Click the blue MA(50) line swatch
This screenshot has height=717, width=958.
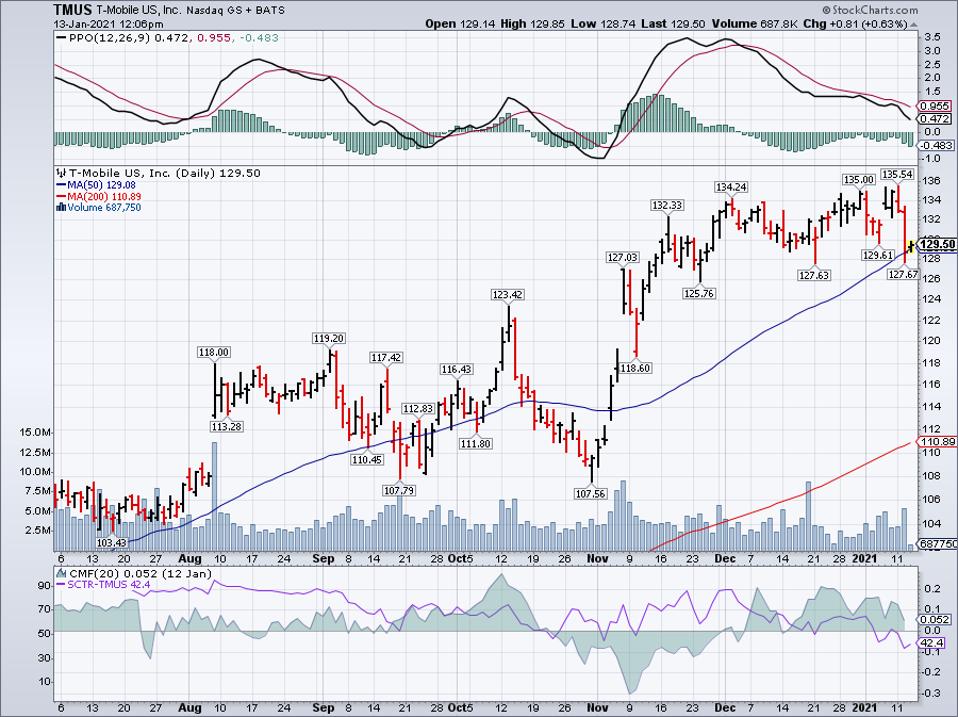[61, 185]
